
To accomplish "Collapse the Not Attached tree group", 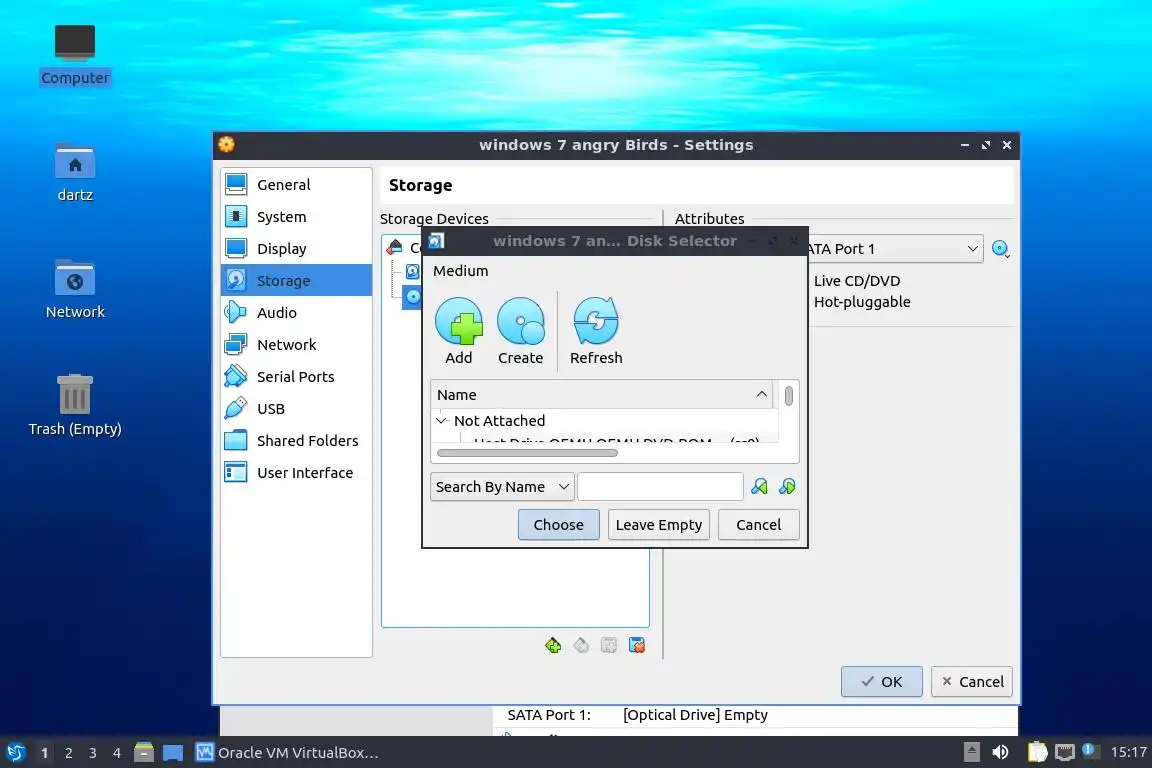I will (442, 421).
